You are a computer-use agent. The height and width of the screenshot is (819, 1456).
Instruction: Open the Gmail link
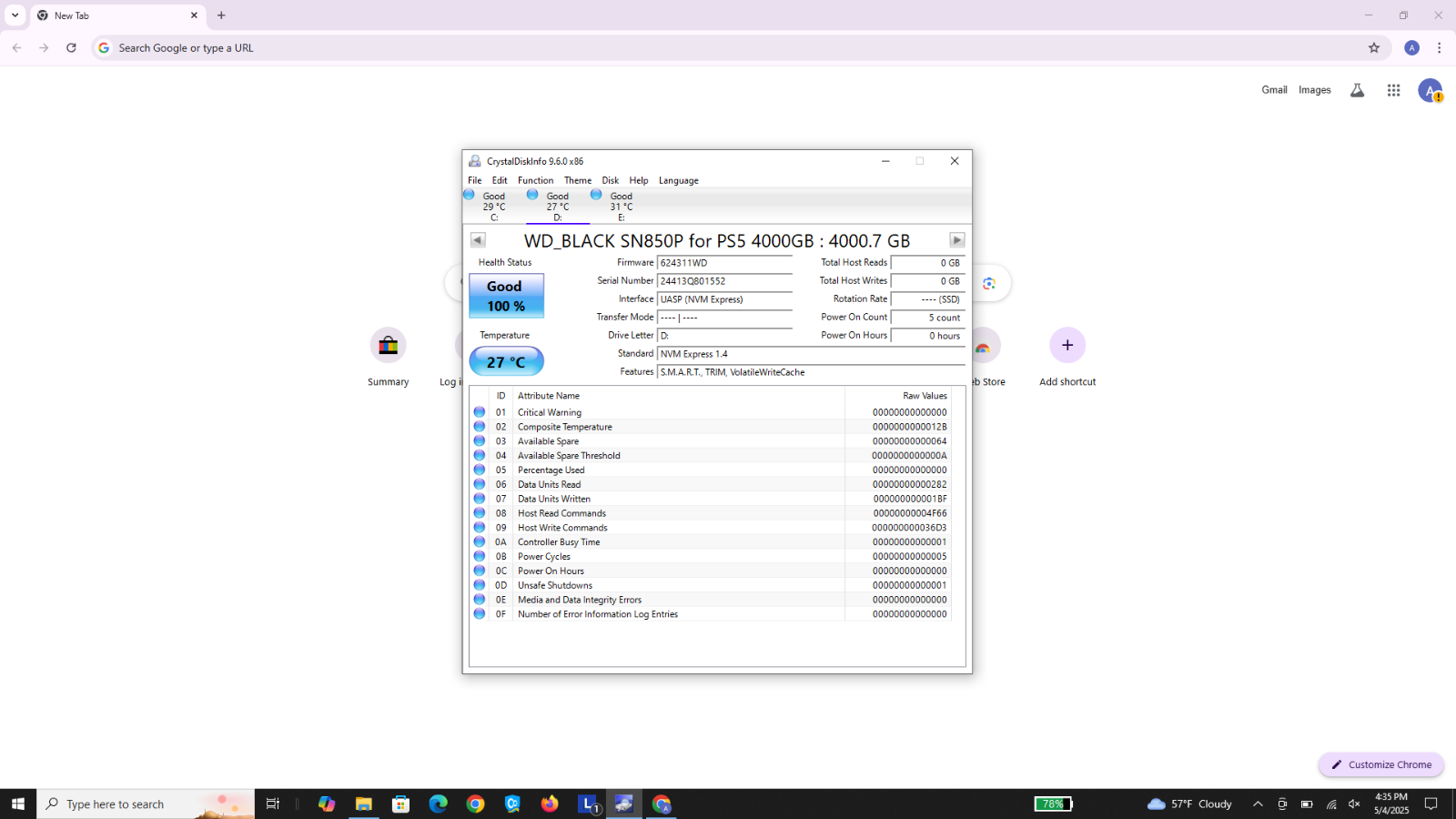pos(1274,90)
